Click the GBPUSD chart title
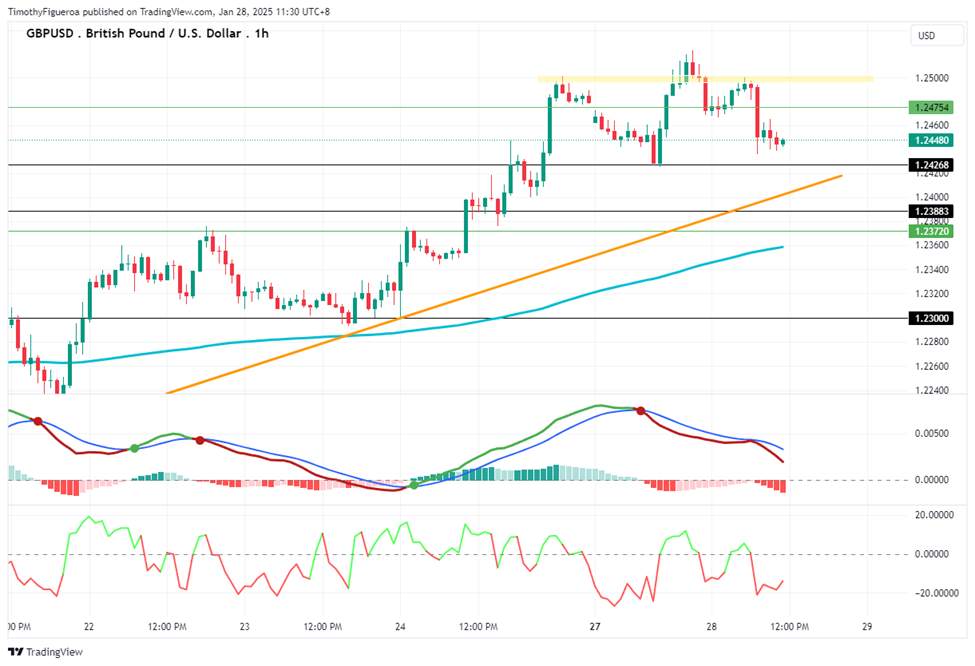The width and height of the screenshot is (975, 666). pos(147,34)
